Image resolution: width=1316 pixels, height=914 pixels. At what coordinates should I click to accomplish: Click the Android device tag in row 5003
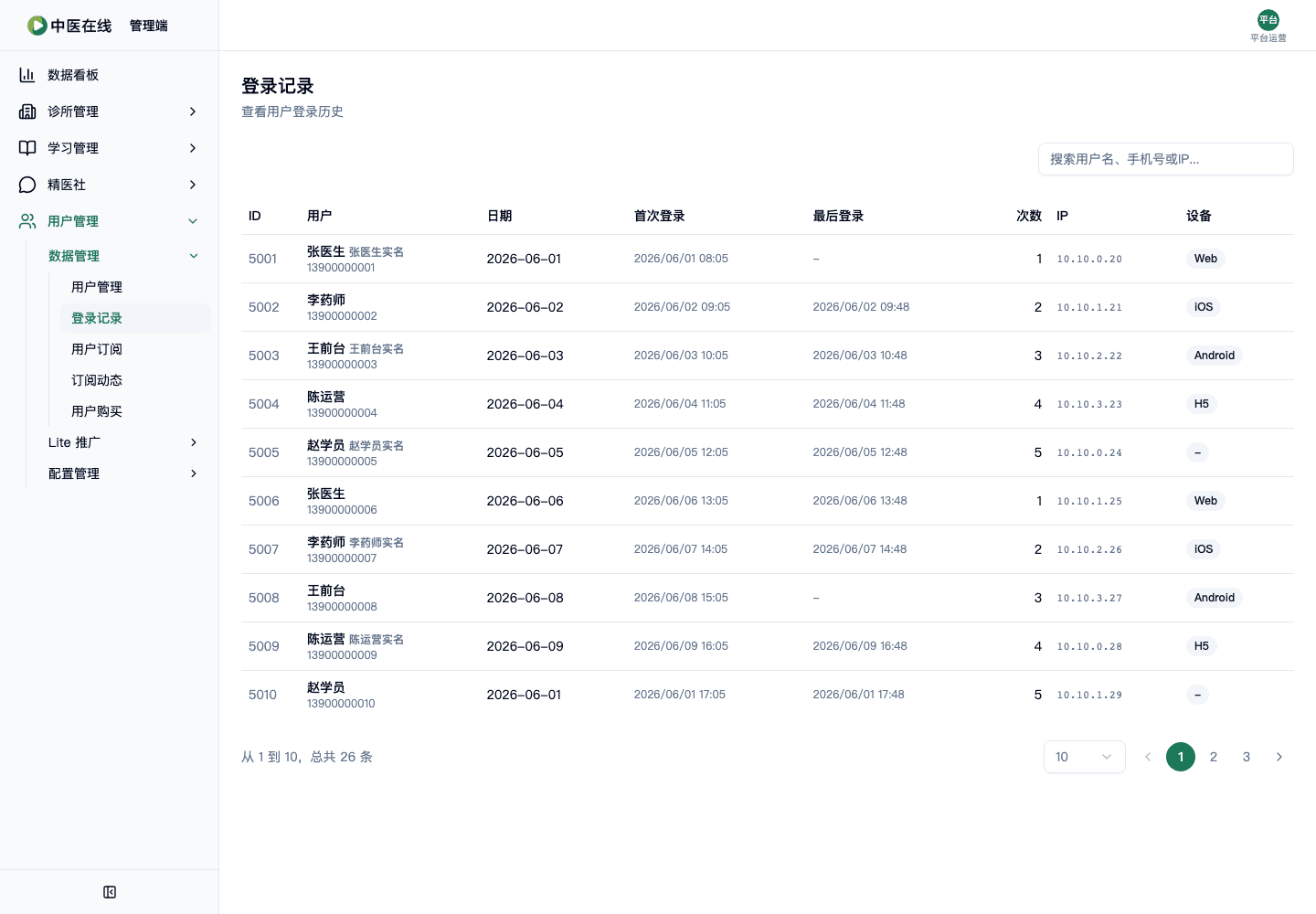pyautogui.click(x=1215, y=356)
